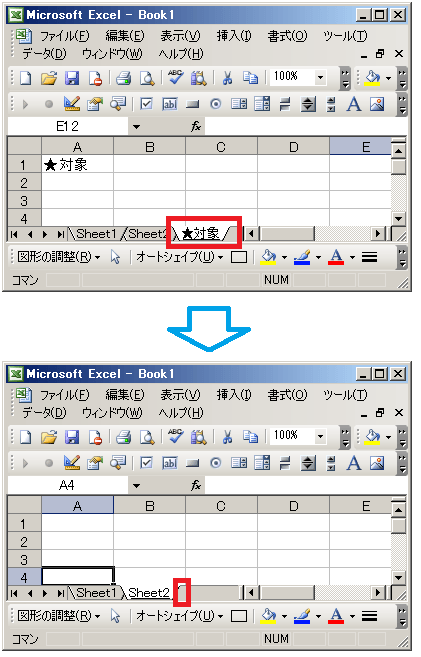Open the 挿入(I) menu in upper window
Image resolution: width=421 pixels, height=657 pixels.
point(234,36)
